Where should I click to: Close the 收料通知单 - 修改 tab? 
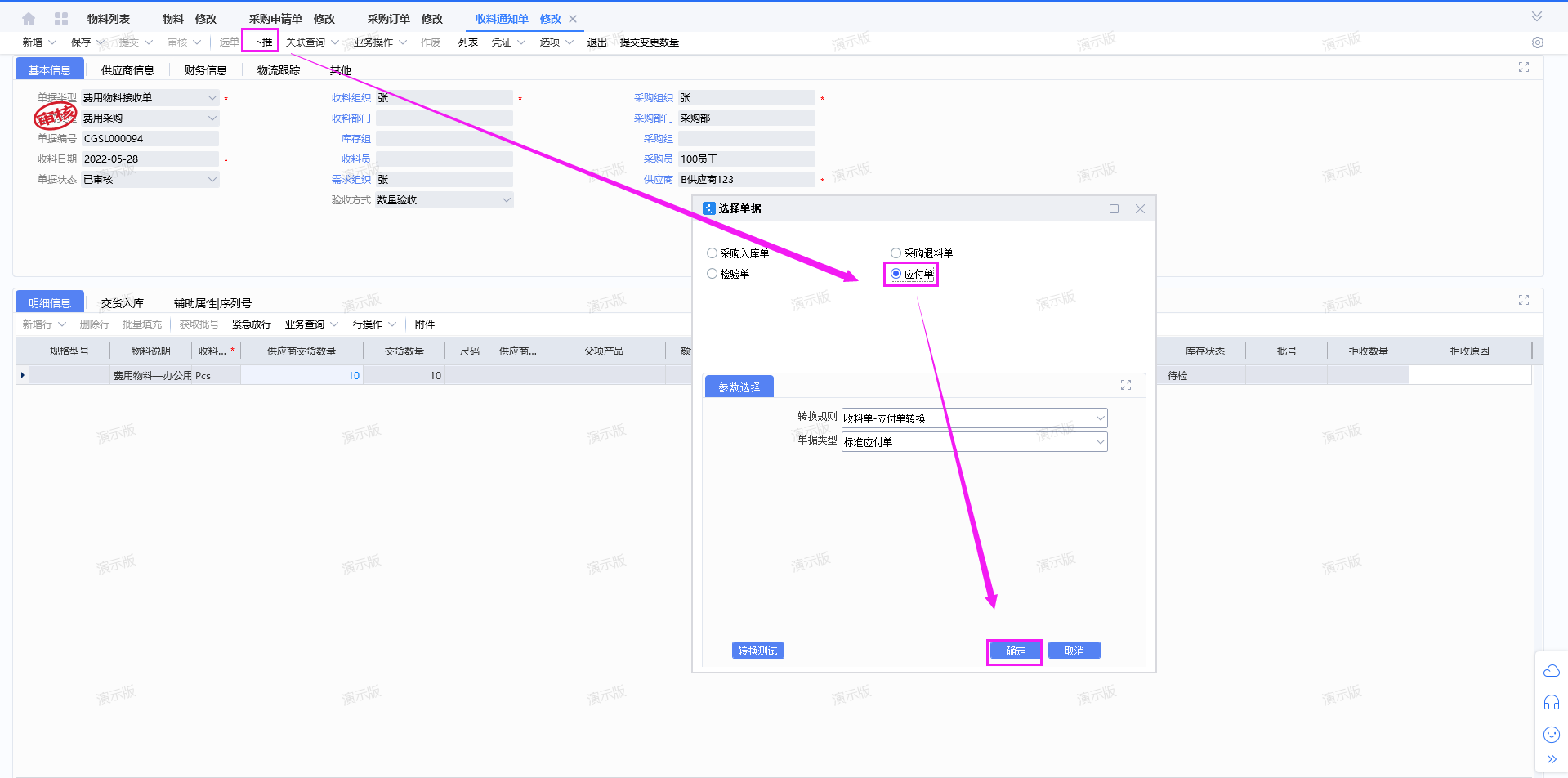[573, 19]
